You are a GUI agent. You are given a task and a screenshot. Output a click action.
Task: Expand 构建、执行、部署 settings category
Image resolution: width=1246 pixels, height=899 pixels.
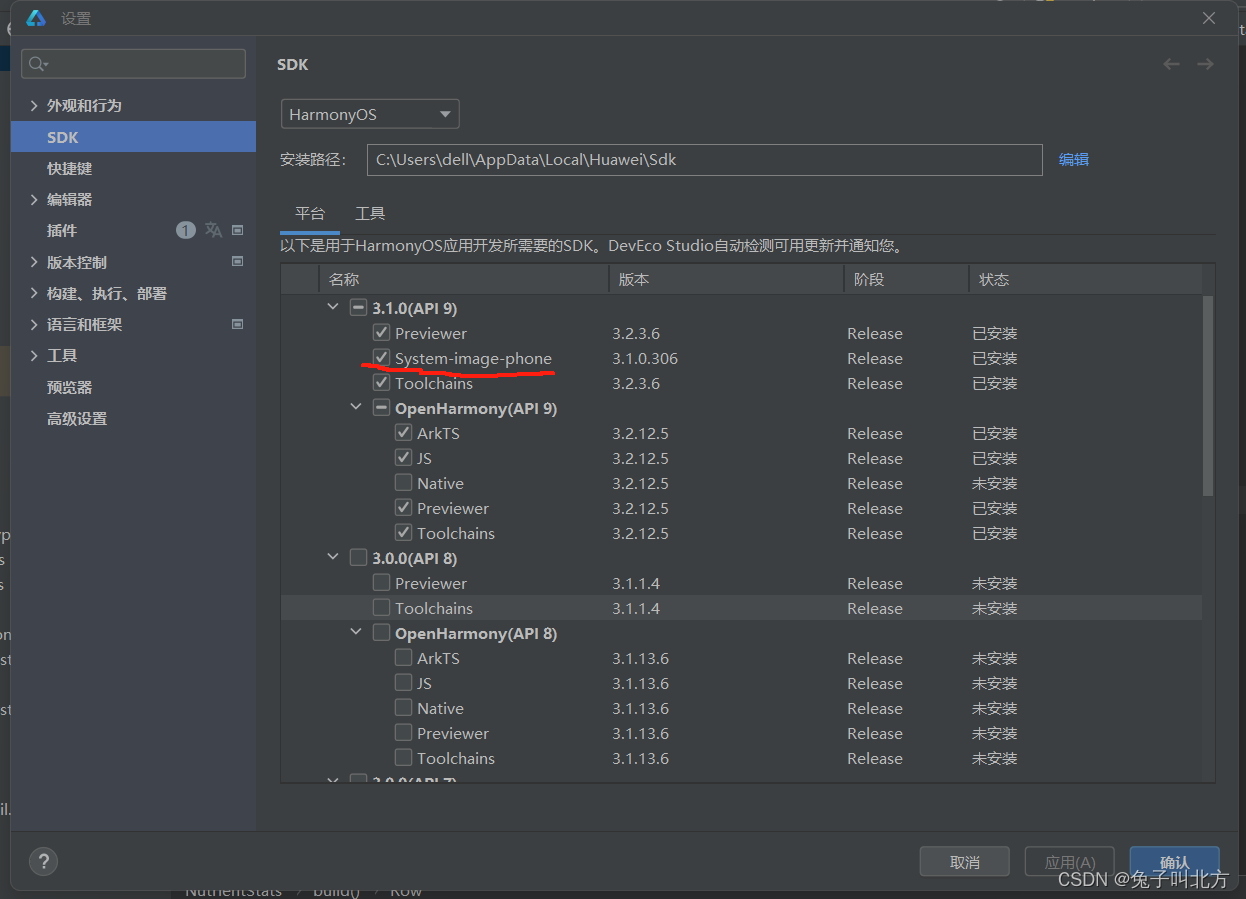click(34, 293)
